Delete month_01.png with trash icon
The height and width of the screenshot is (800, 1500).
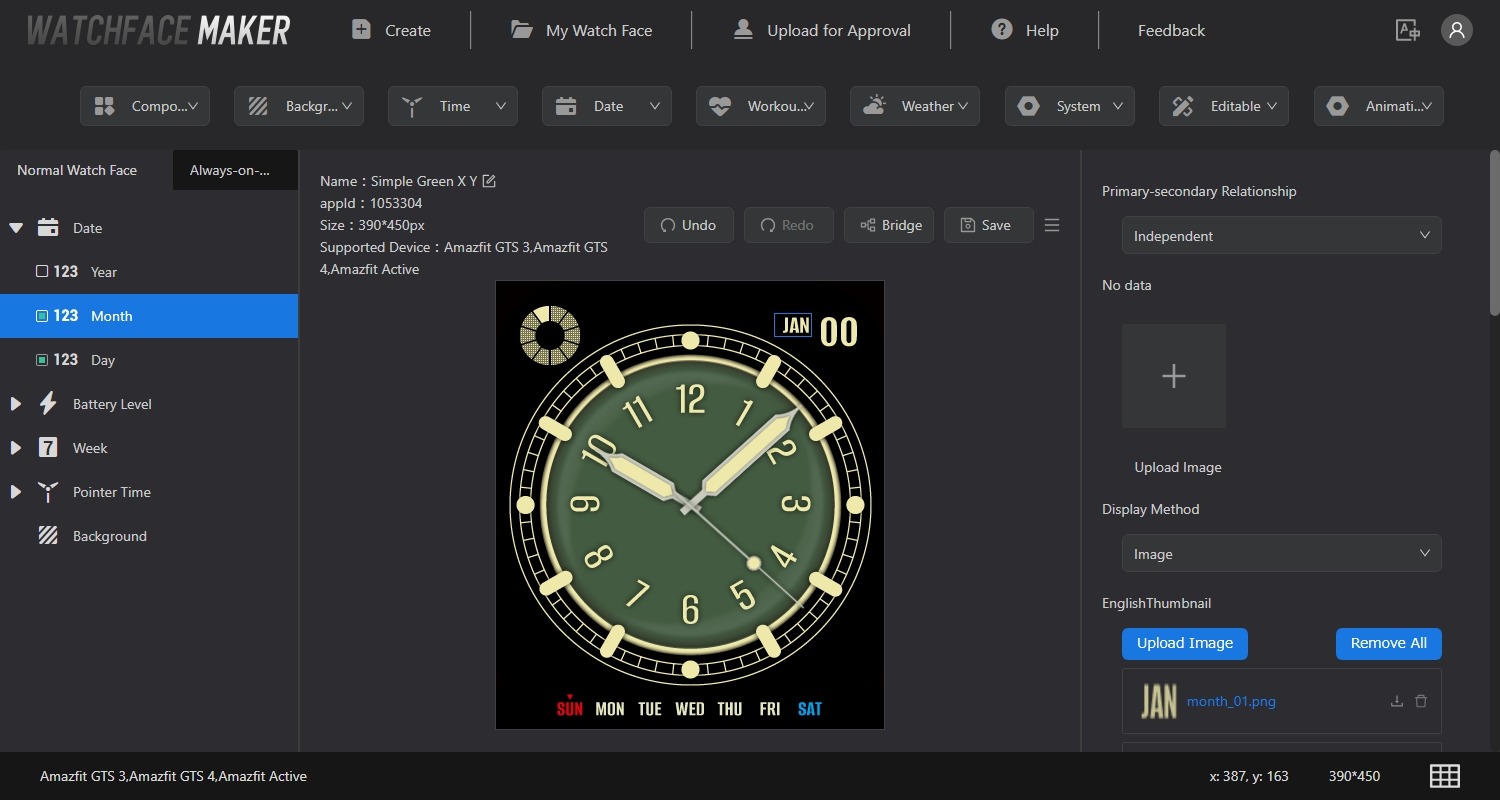1421,702
